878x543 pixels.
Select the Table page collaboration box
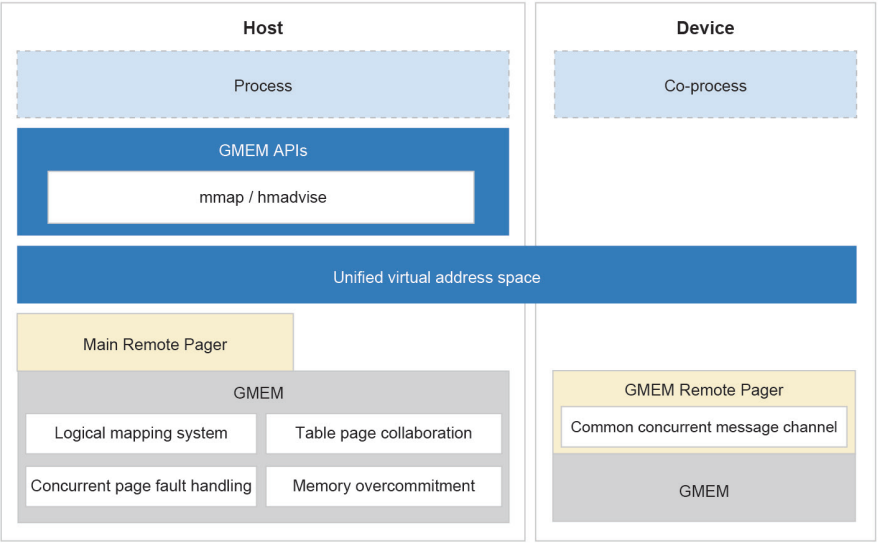pyautogui.click(x=383, y=433)
